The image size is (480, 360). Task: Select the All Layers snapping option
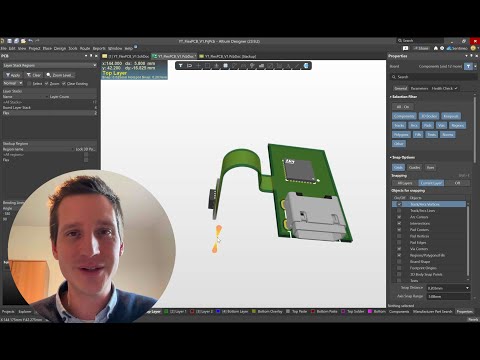coord(405,183)
